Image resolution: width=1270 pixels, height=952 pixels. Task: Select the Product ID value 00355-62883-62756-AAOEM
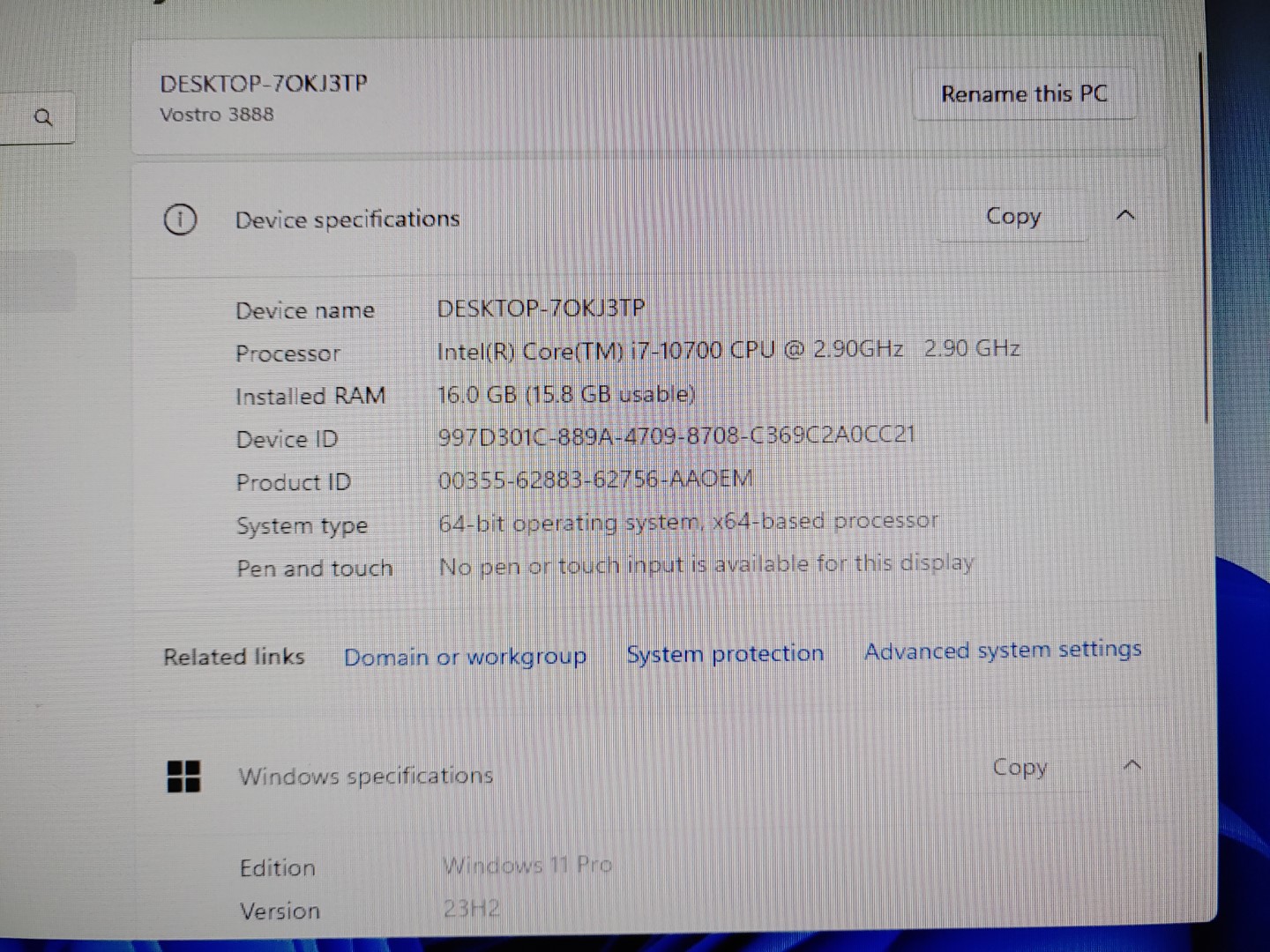[596, 480]
